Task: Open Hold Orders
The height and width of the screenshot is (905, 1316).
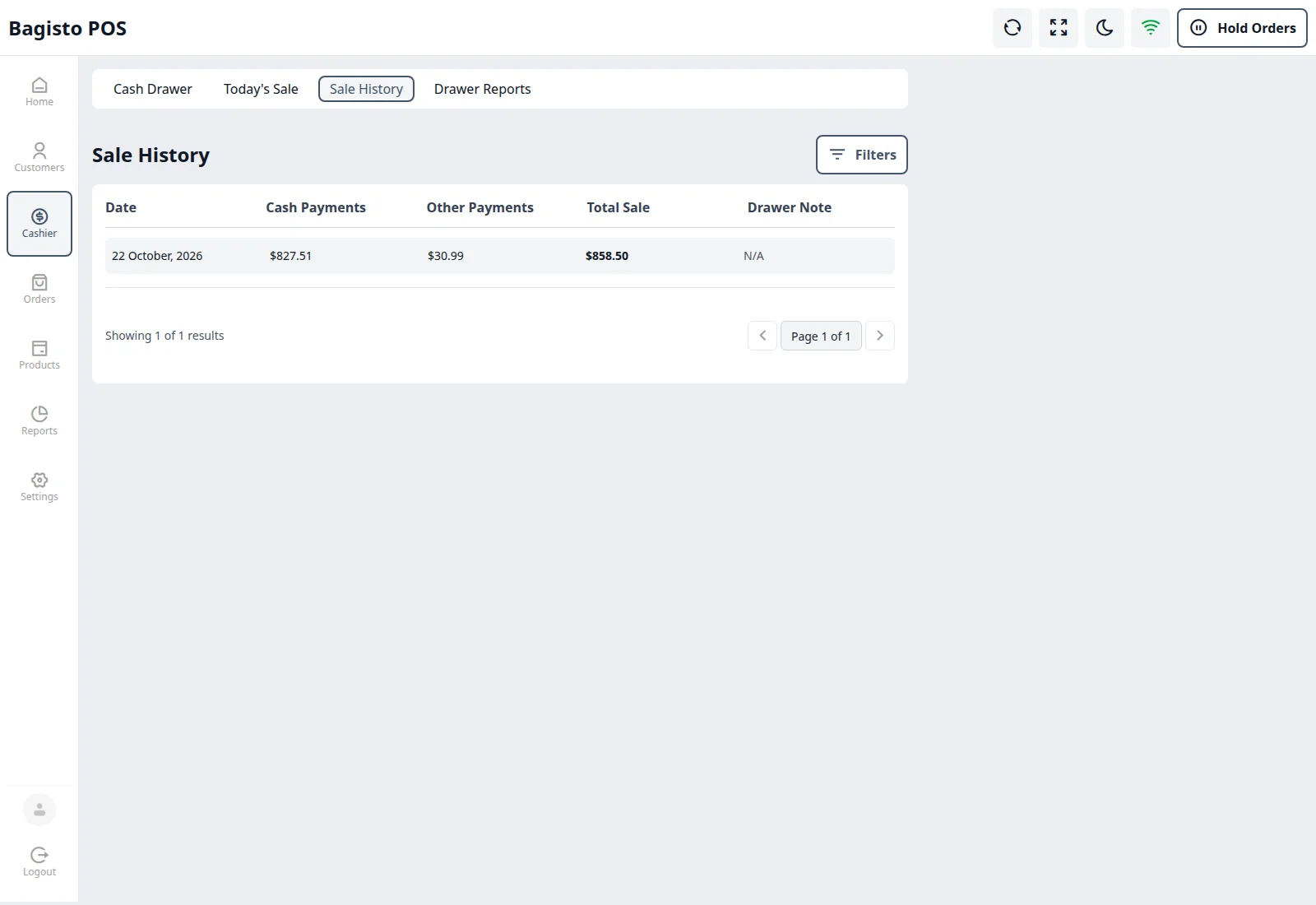Action: [1242, 28]
